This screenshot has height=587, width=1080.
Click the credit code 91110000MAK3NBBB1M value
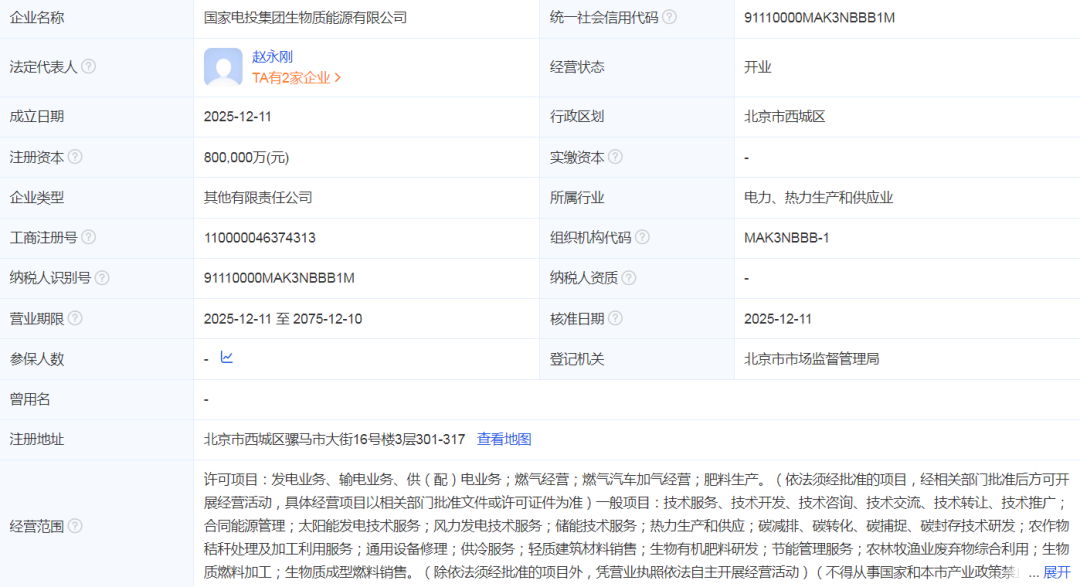819,17
